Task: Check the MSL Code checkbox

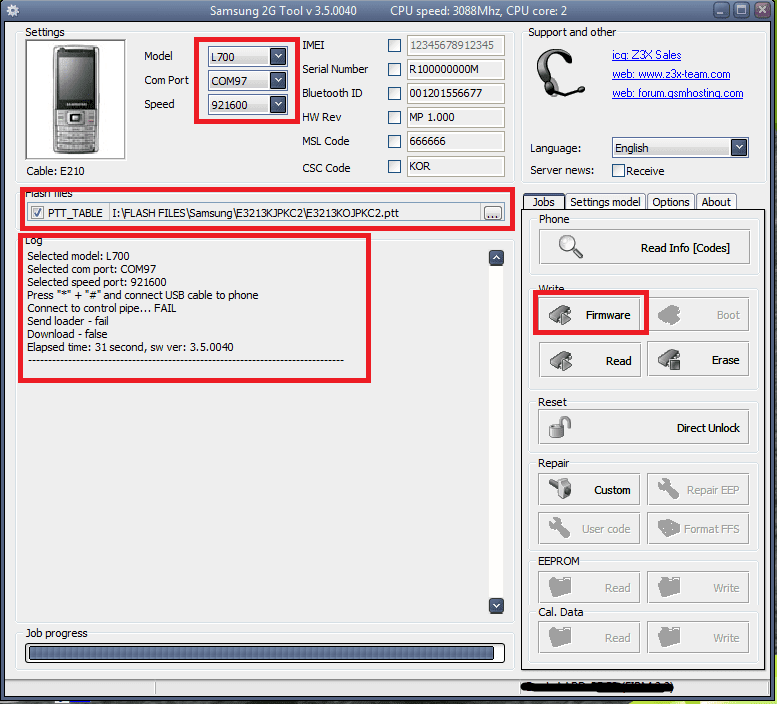Action: click(394, 142)
